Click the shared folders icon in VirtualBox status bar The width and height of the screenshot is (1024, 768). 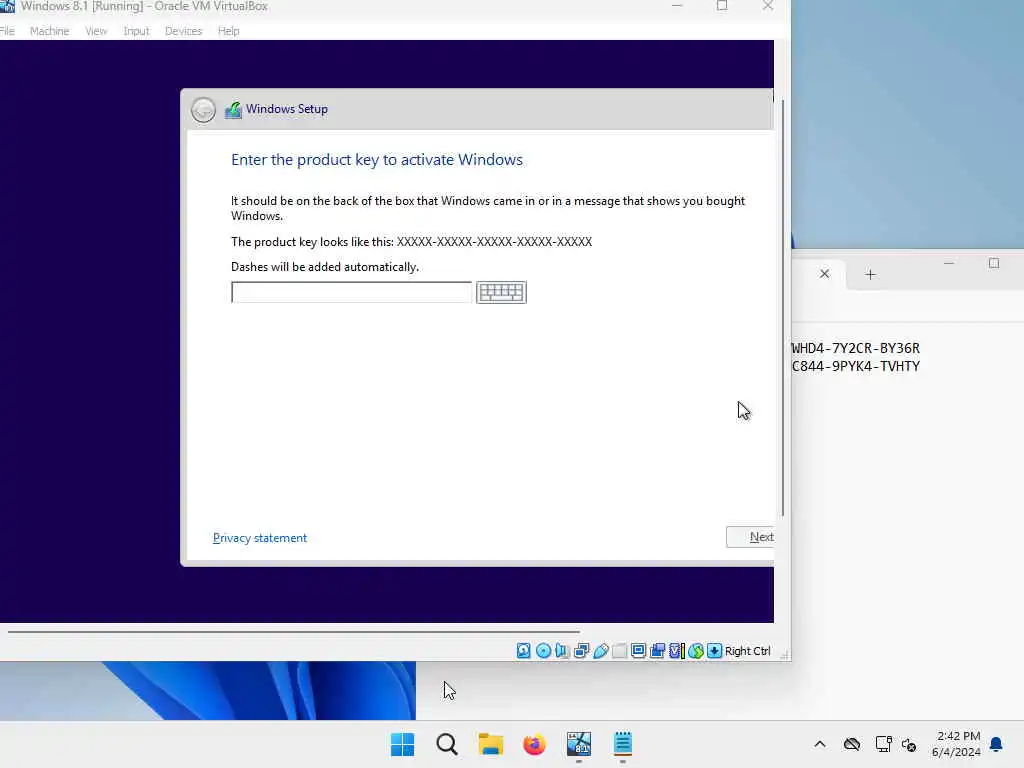(x=619, y=650)
